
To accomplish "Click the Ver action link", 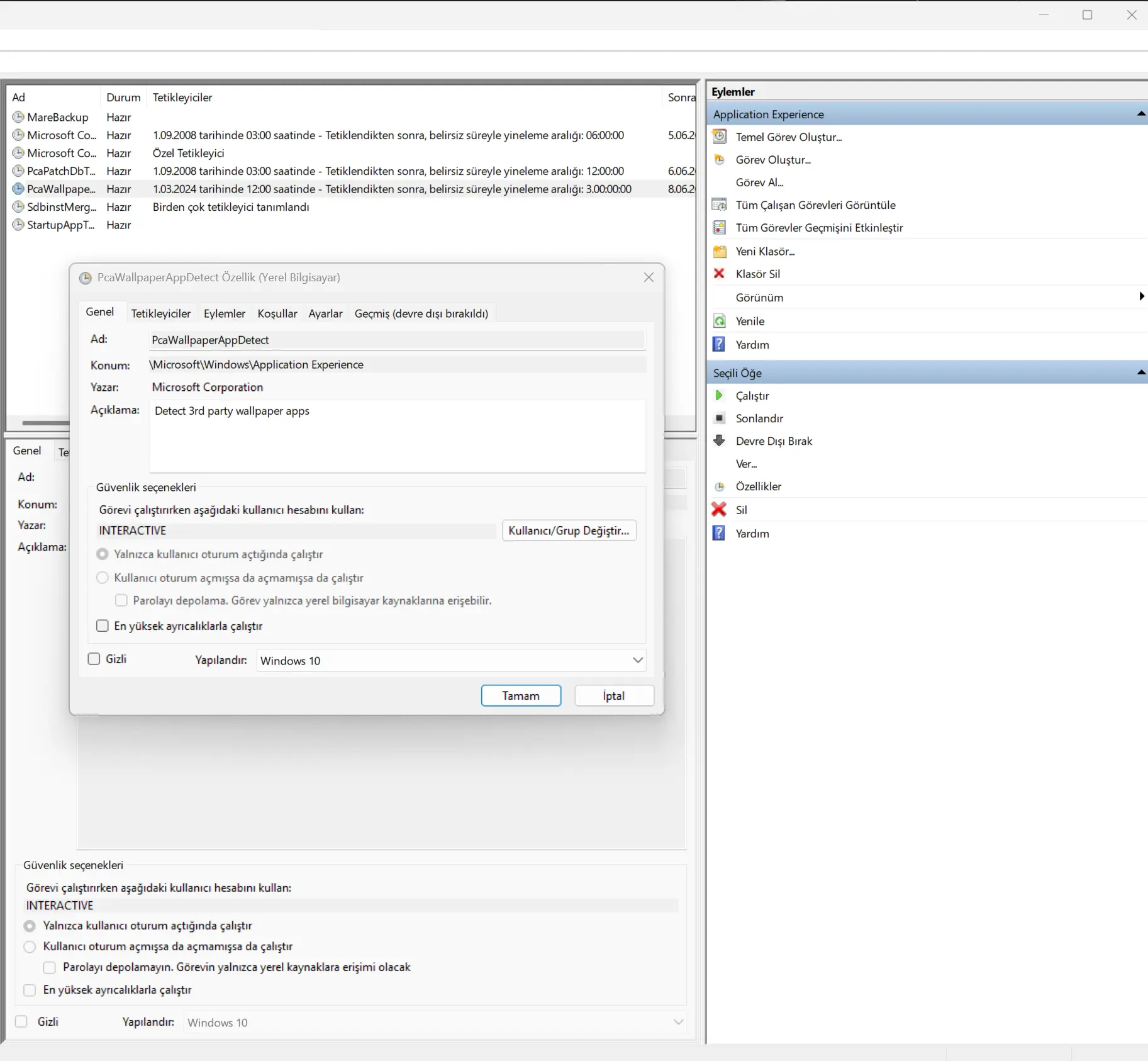I will pos(746,464).
